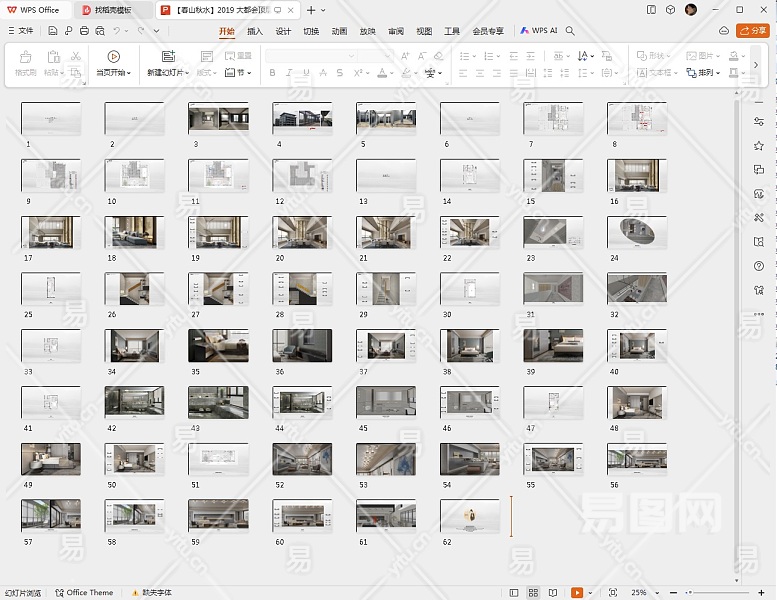
Task: Select slide thumbnail number 62
Action: click(x=469, y=515)
